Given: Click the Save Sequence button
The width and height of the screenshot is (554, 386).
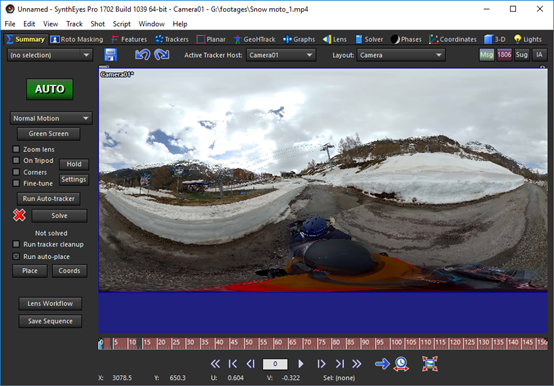Looking at the screenshot, I should 50,321.
